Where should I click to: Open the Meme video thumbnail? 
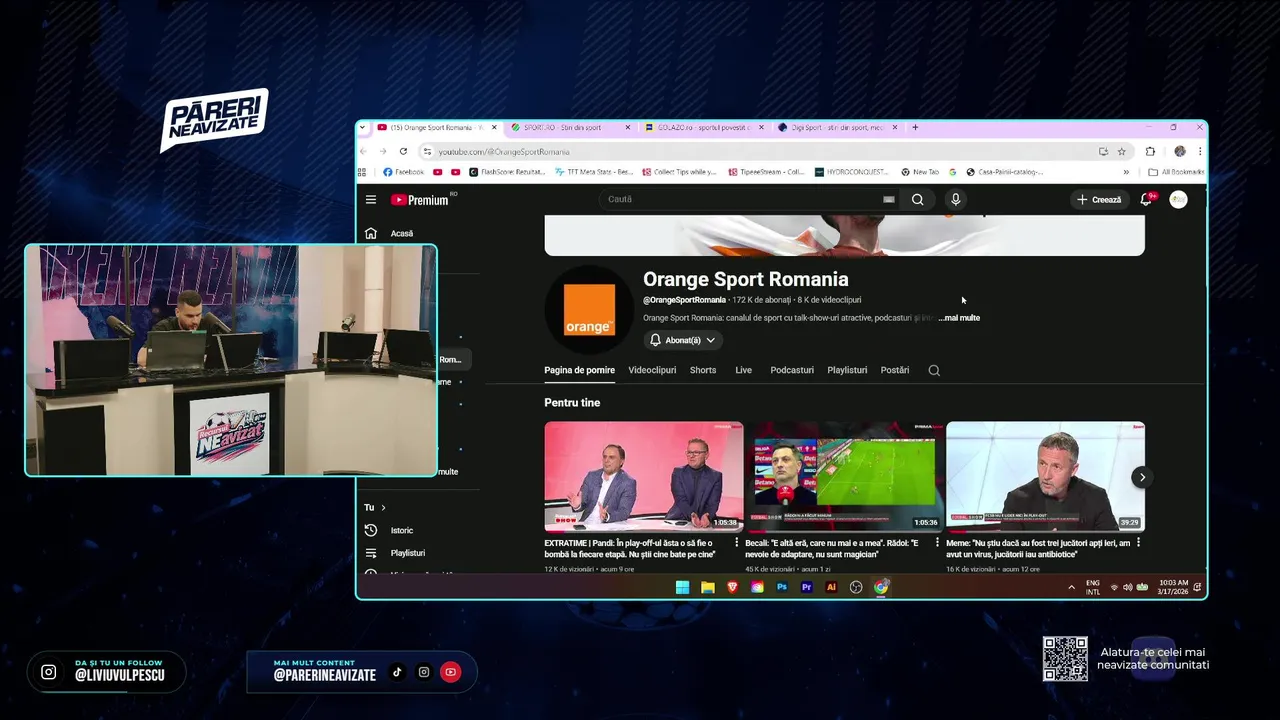click(x=1045, y=476)
